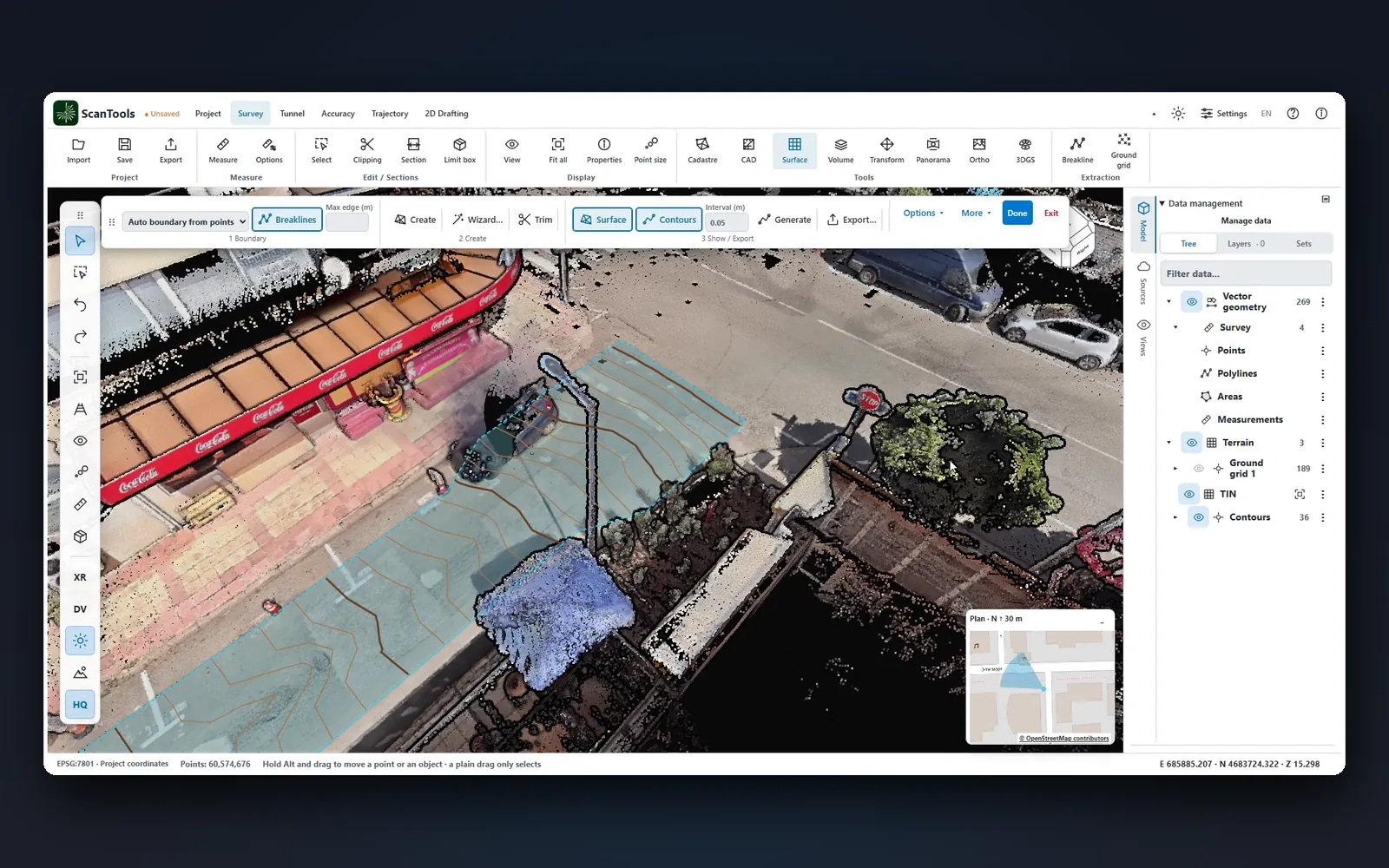Expand the Options dropdown menu
The height and width of the screenshot is (868, 1389).
923,213
